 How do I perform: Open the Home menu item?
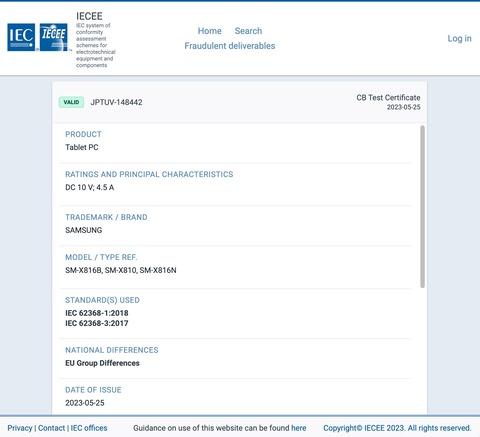coord(209,31)
